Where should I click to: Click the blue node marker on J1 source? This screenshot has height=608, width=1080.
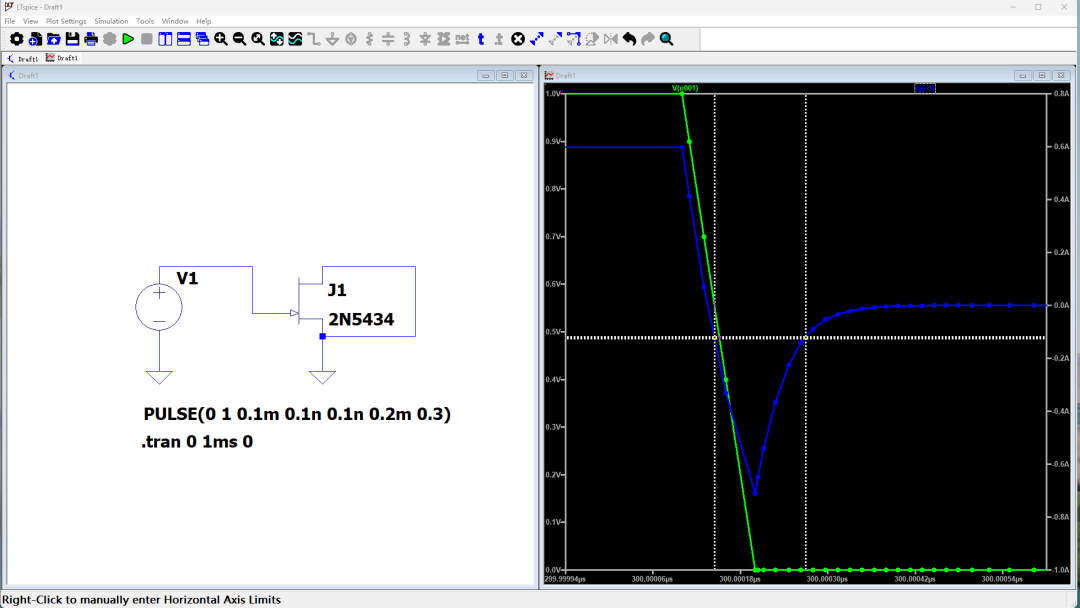(x=322, y=337)
